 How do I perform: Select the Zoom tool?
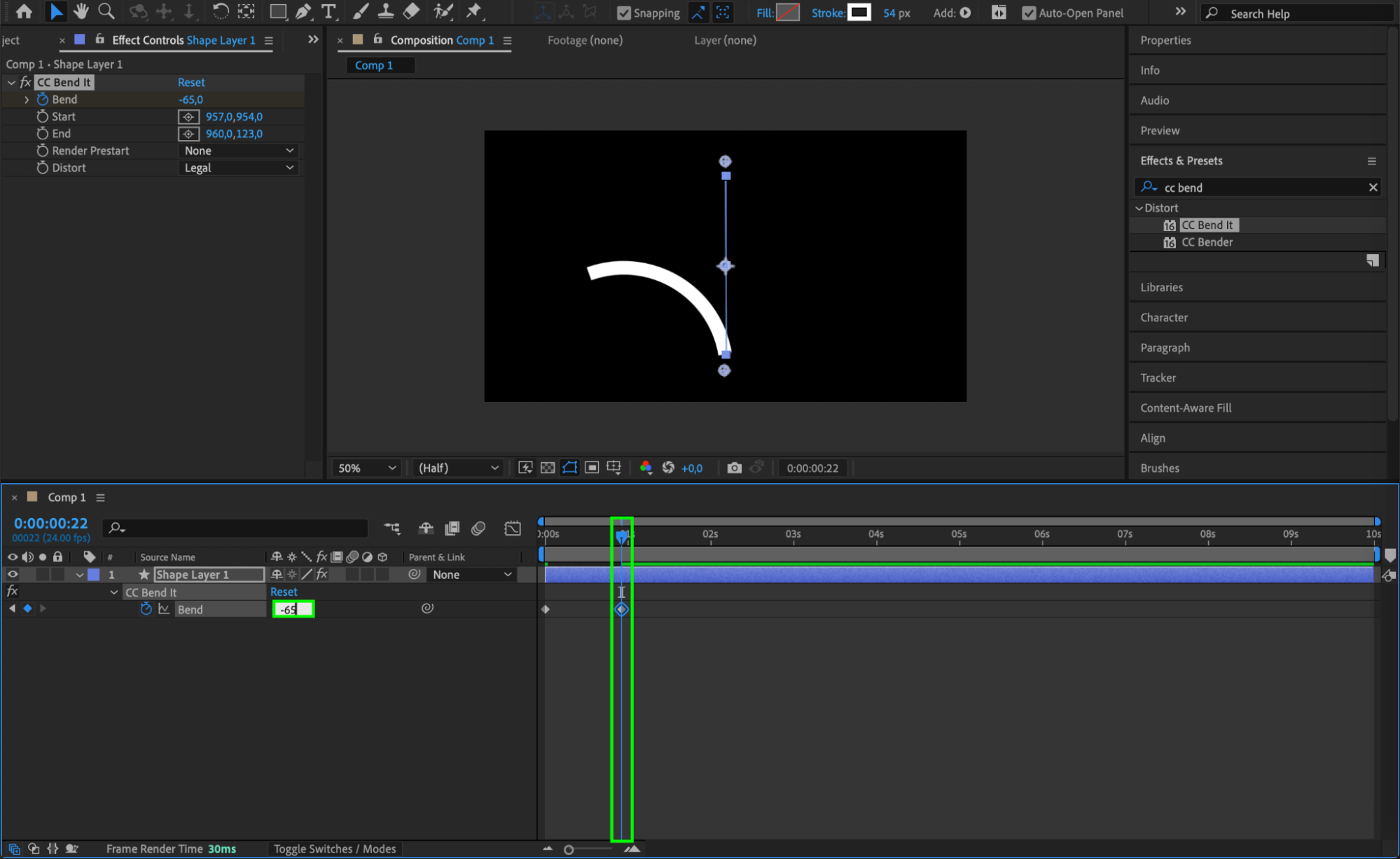coord(106,11)
